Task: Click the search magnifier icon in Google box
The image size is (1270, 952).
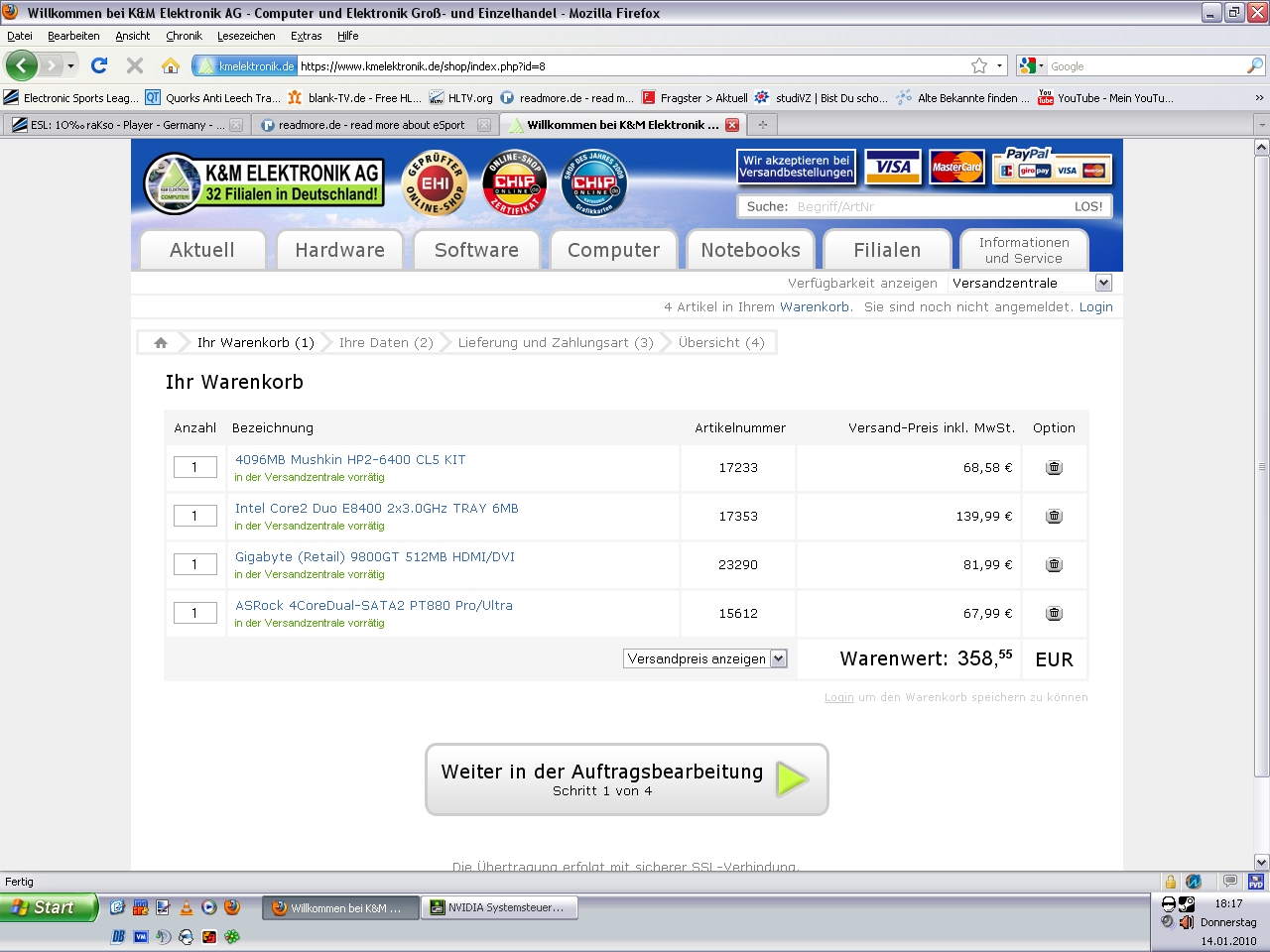Action: click(x=1255, y=65)
